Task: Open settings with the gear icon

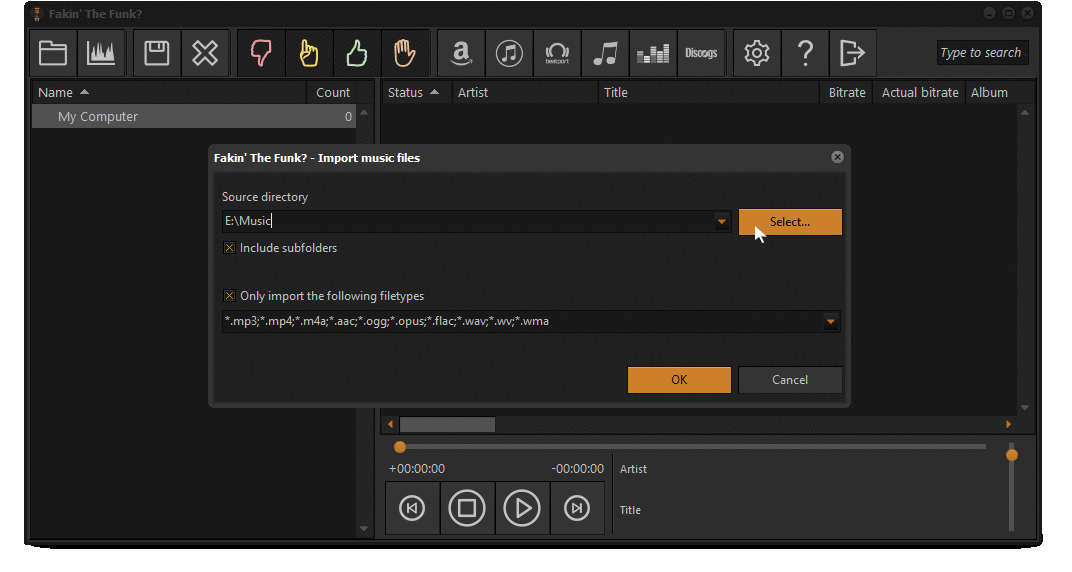Action: pyautogui.click(x=757, y=53)
